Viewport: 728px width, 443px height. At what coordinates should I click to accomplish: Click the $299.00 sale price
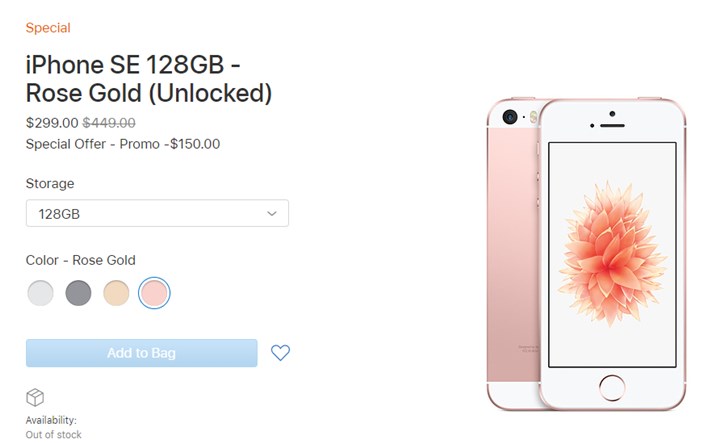[x=51, y=123]
